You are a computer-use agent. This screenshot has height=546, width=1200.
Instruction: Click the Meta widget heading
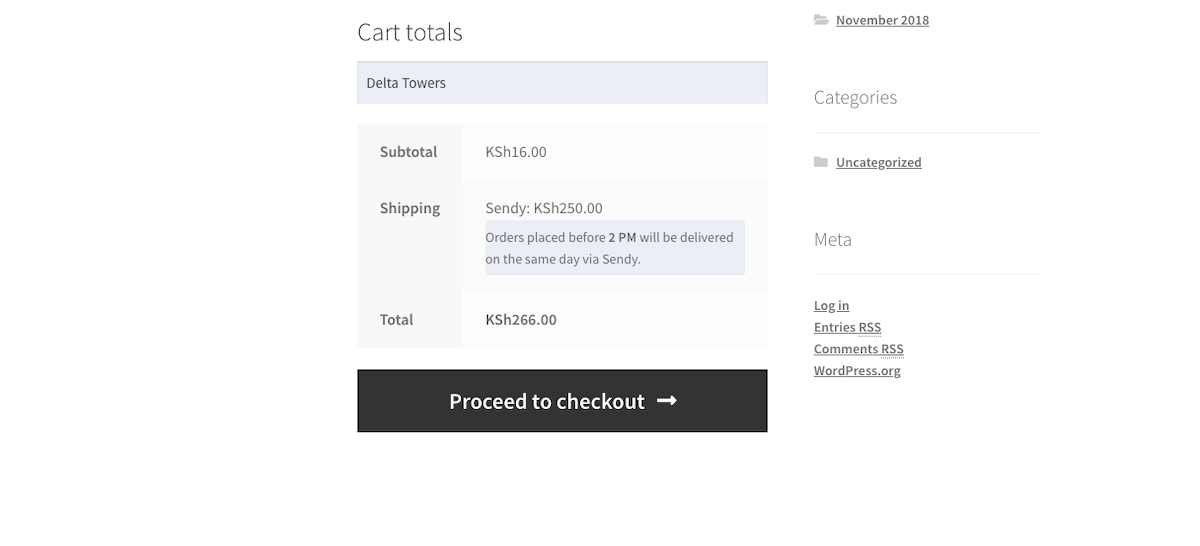[833, 239]
